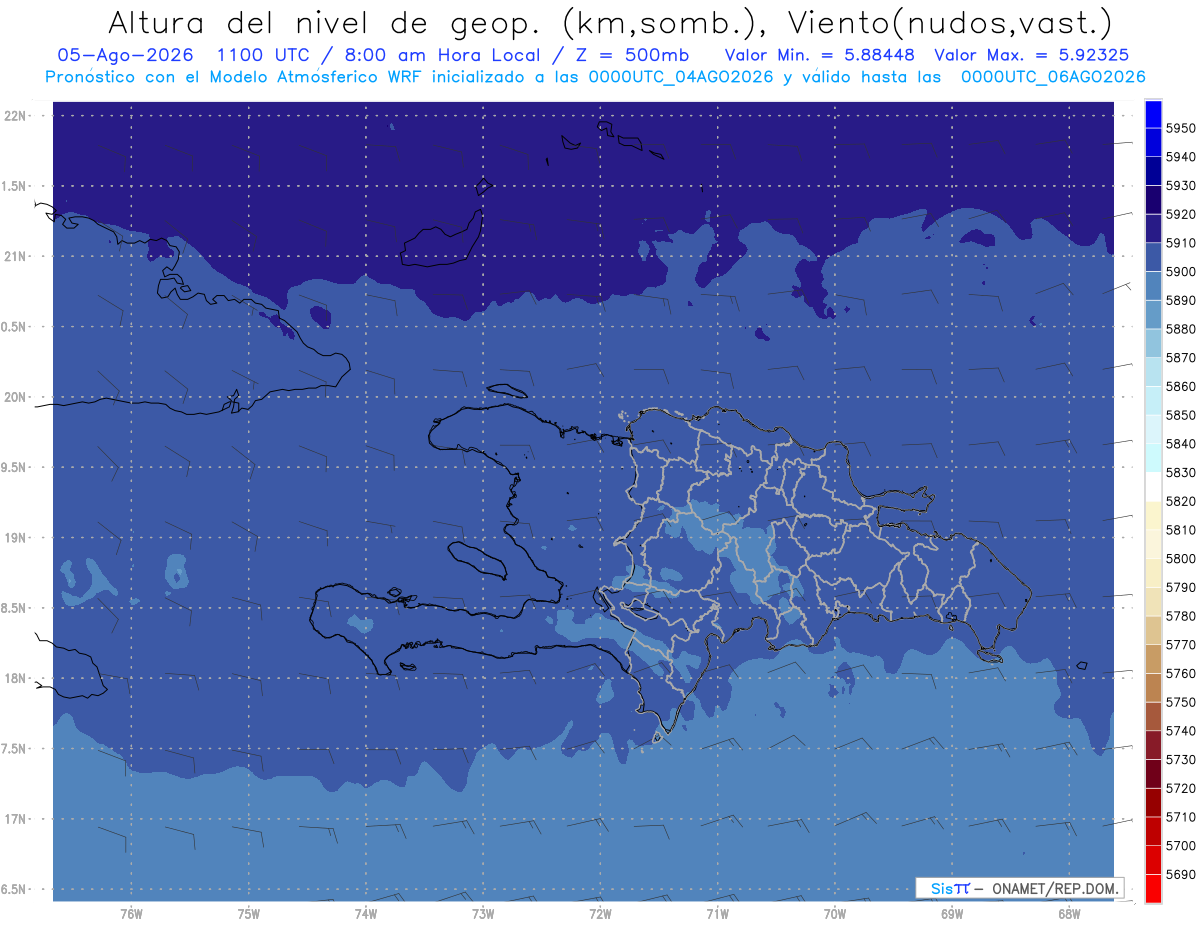The width and height of the screenshot is (1200, 927).
Task: Click the '5870' colorbar label
Action: 1181,358
